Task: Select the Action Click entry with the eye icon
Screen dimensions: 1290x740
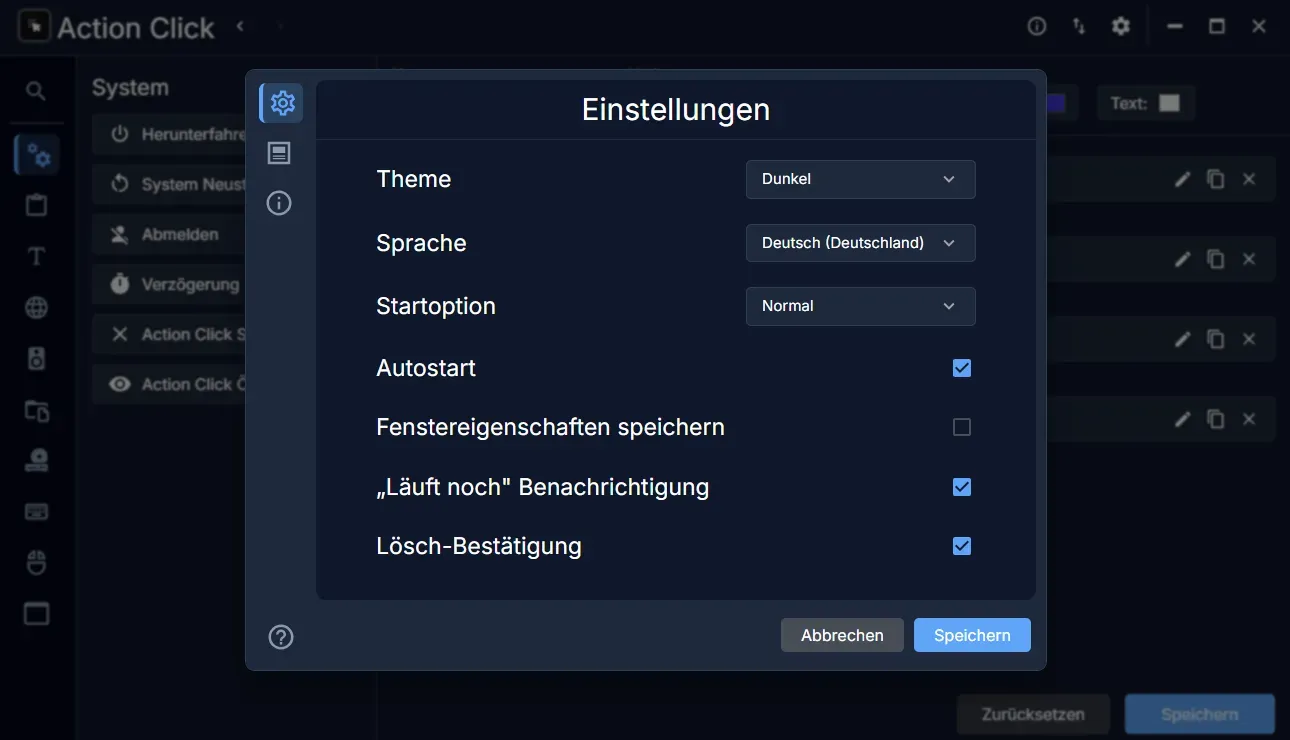Action: tap(169, 384)
